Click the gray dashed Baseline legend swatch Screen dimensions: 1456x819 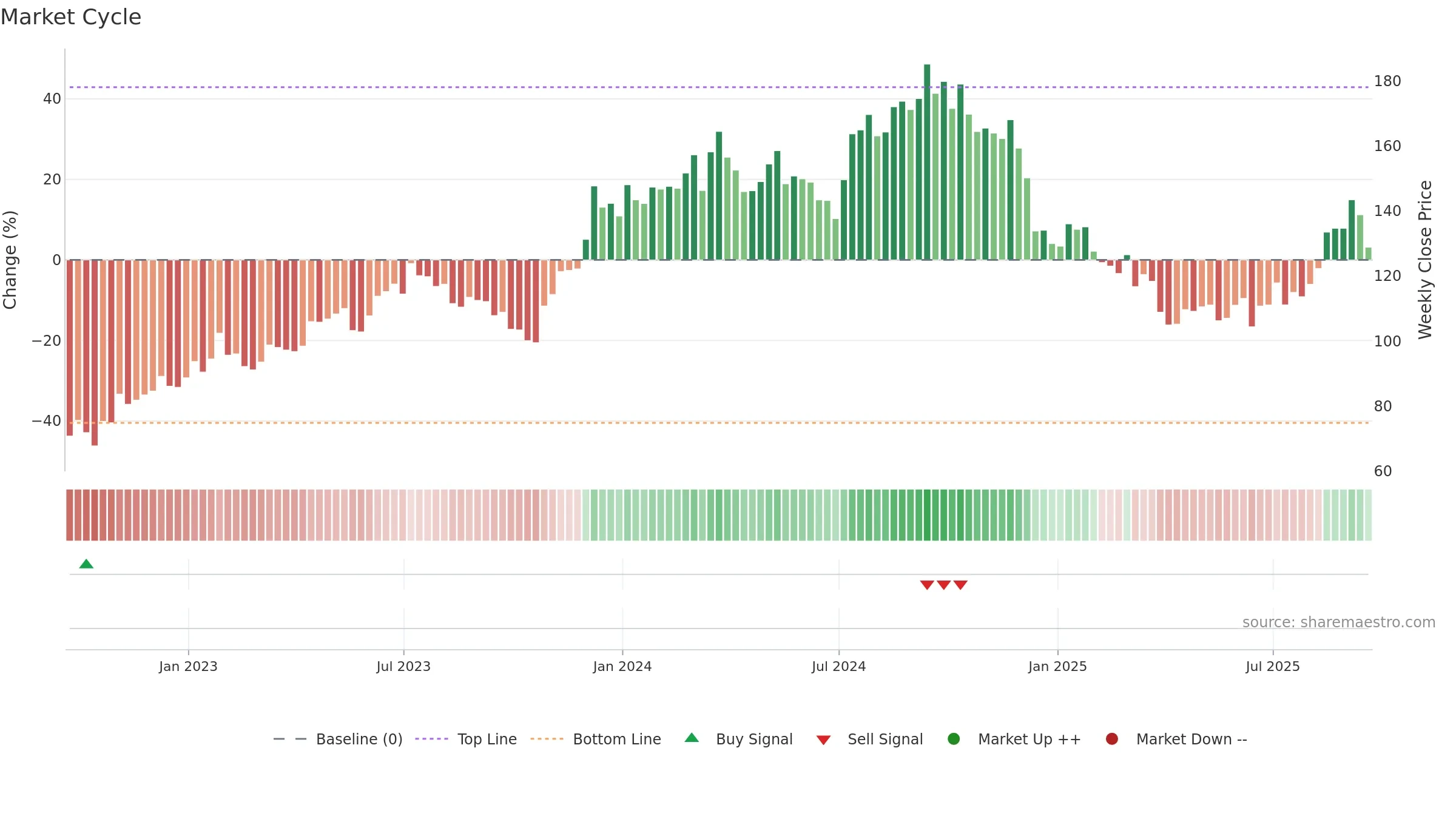click(289, 739)
